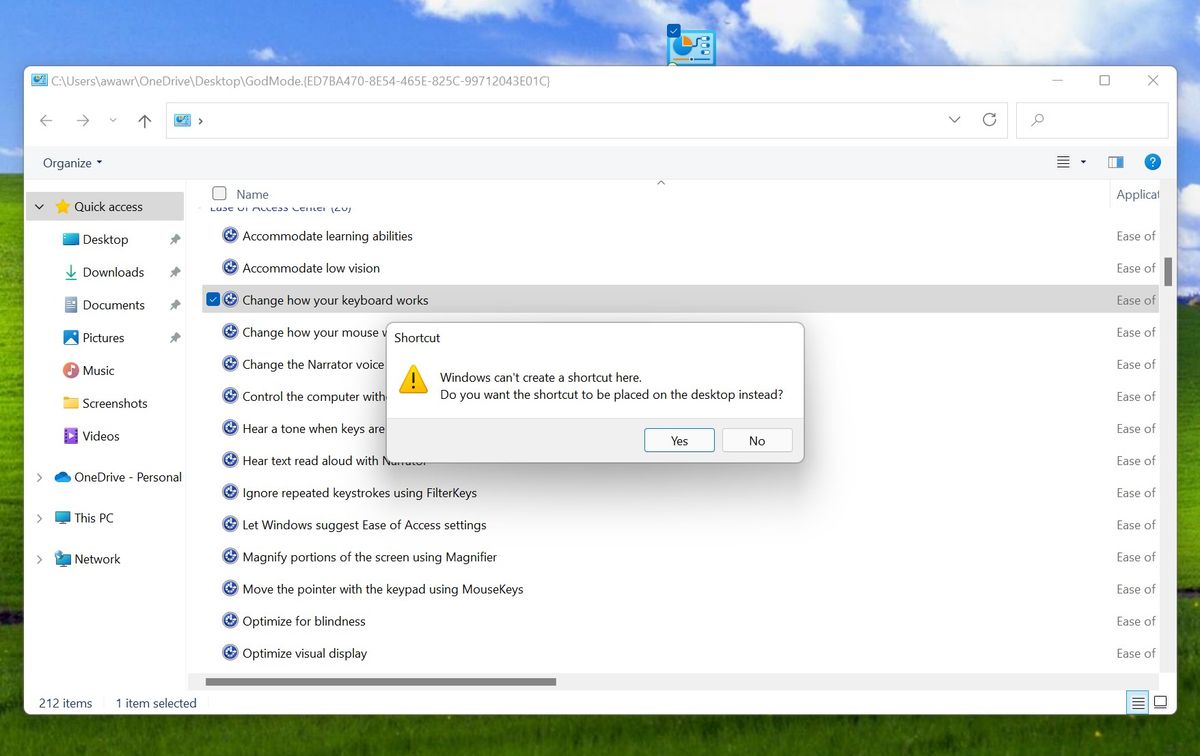Click the refresh icon in address bar
This screenshot has height=756, width=1200.
(x=989, y=119)
